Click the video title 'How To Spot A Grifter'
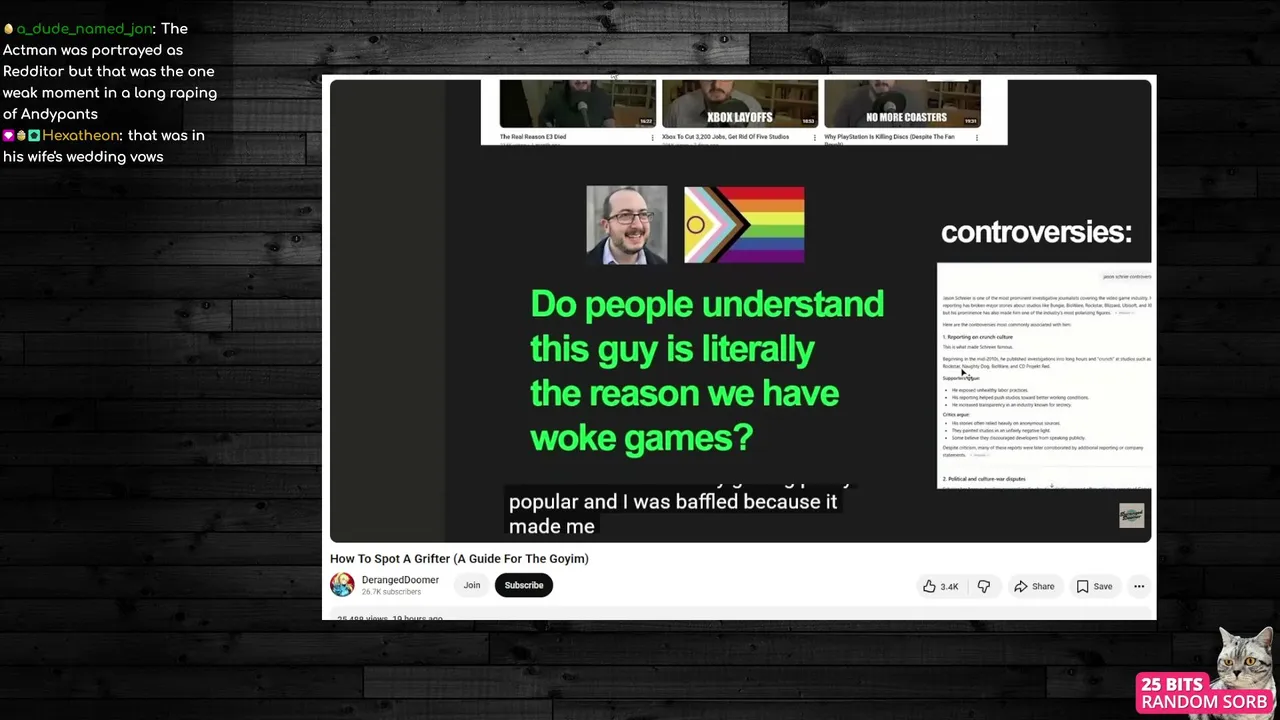This screenshot has width=1280, height=720. (459, 559)
